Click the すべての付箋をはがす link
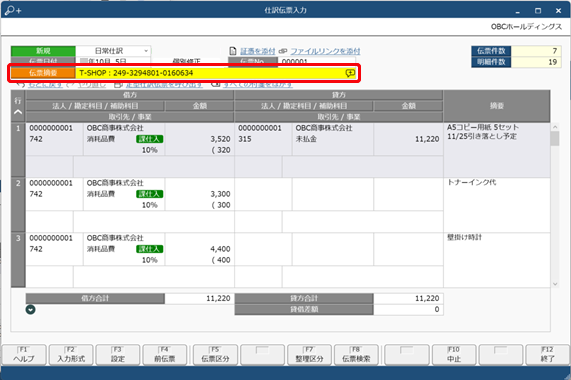This screenshot has width=571, height=380. click(x=257, y=85)
